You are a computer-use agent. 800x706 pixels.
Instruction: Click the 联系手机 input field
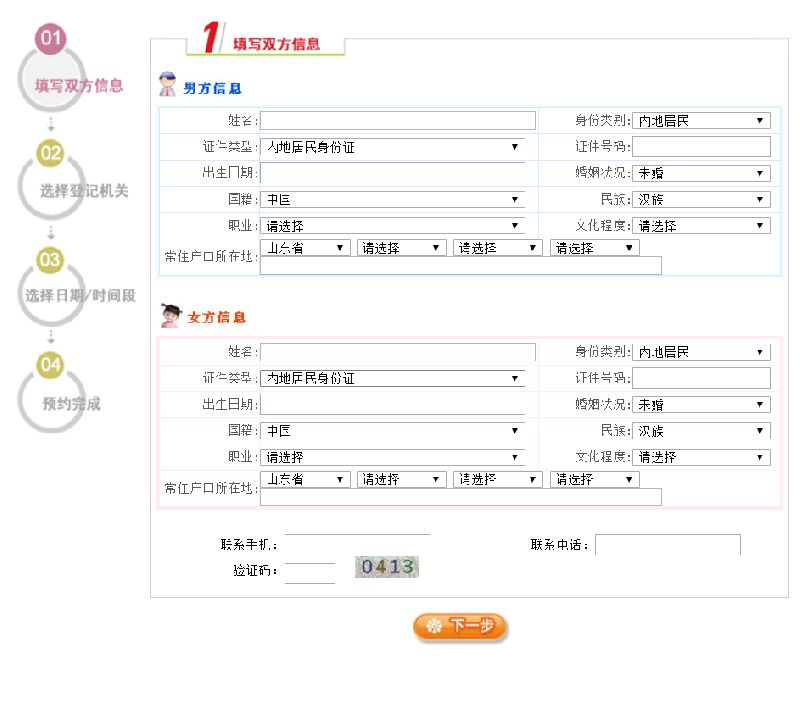pos(357,544)
